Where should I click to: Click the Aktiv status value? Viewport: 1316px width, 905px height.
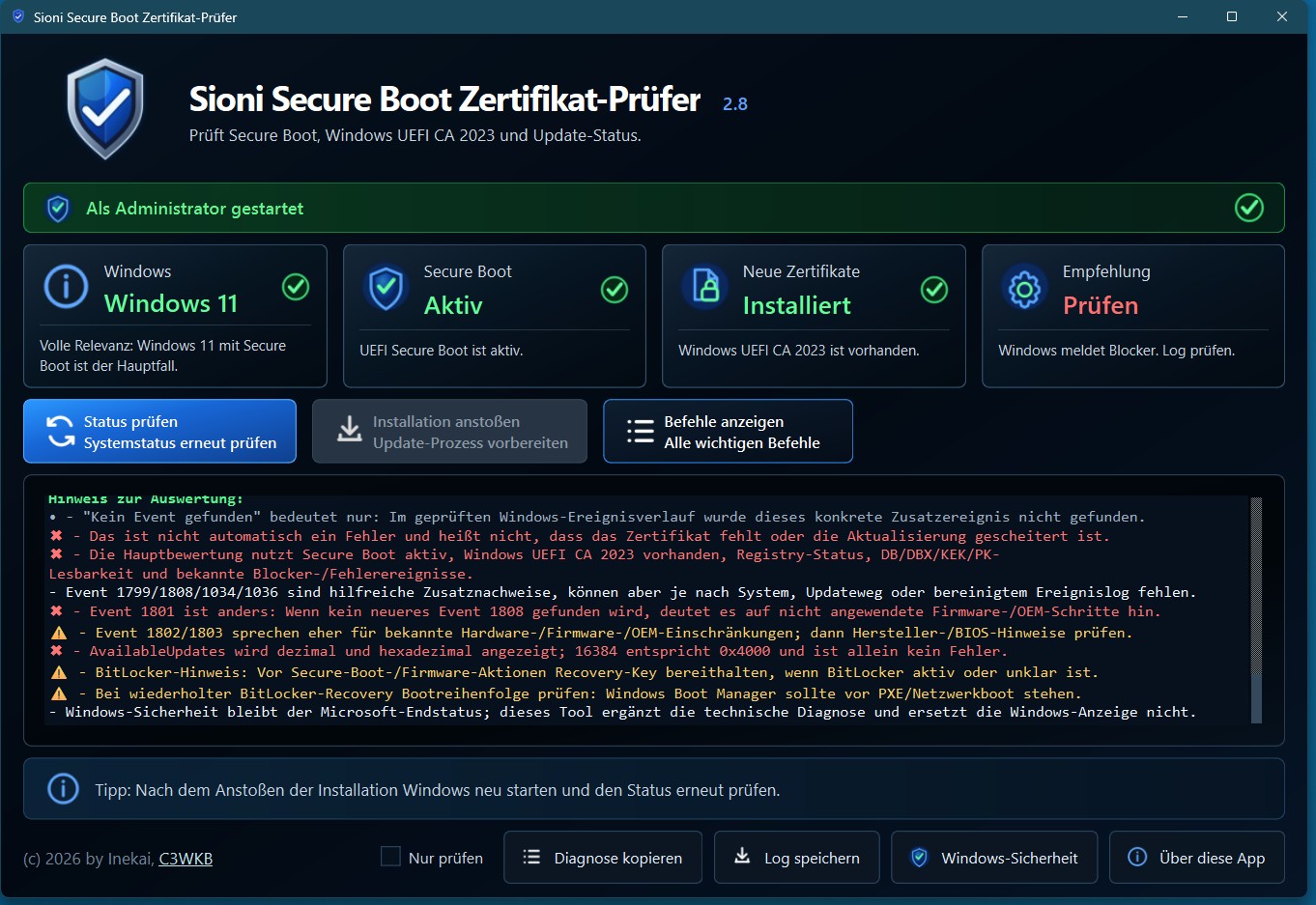point(453,305)
